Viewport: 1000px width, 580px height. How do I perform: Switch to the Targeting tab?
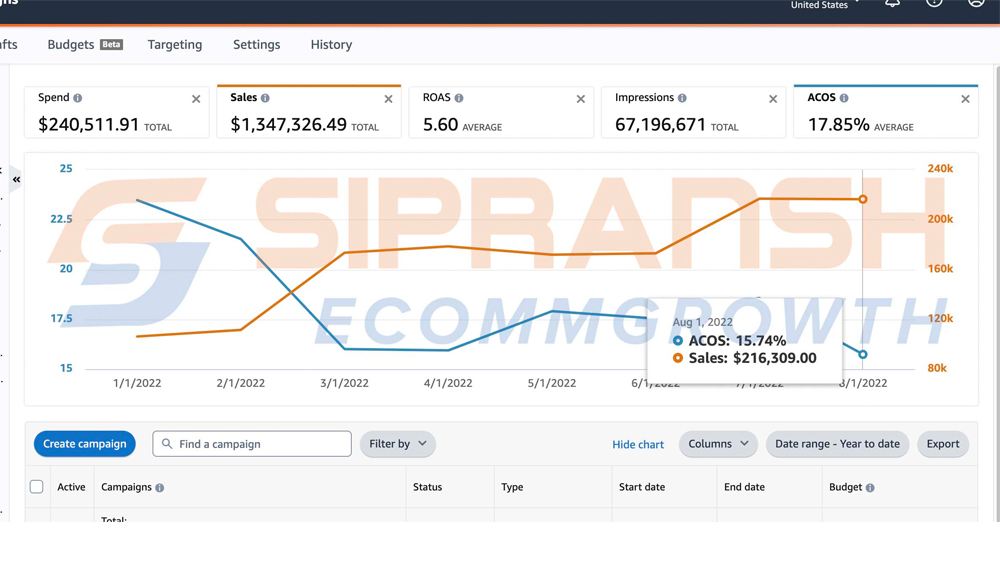tap(175, 45)
